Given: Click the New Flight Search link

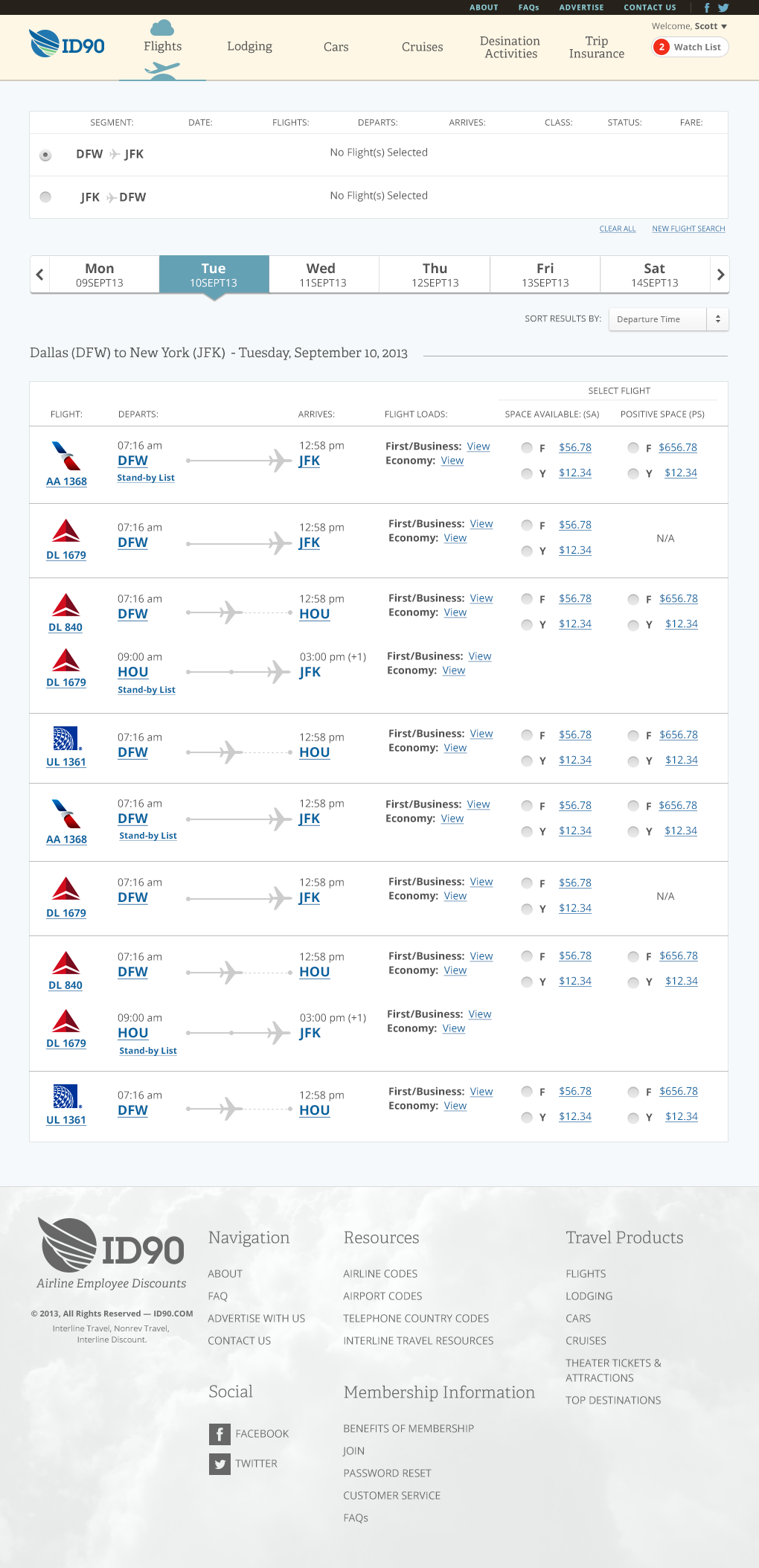Looking at the screenshot, I should 688,228.
